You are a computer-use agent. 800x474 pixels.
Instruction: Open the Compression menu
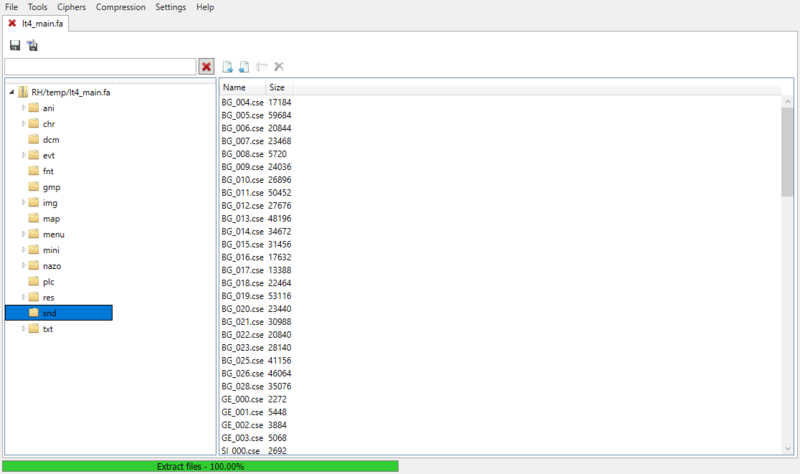120,7
